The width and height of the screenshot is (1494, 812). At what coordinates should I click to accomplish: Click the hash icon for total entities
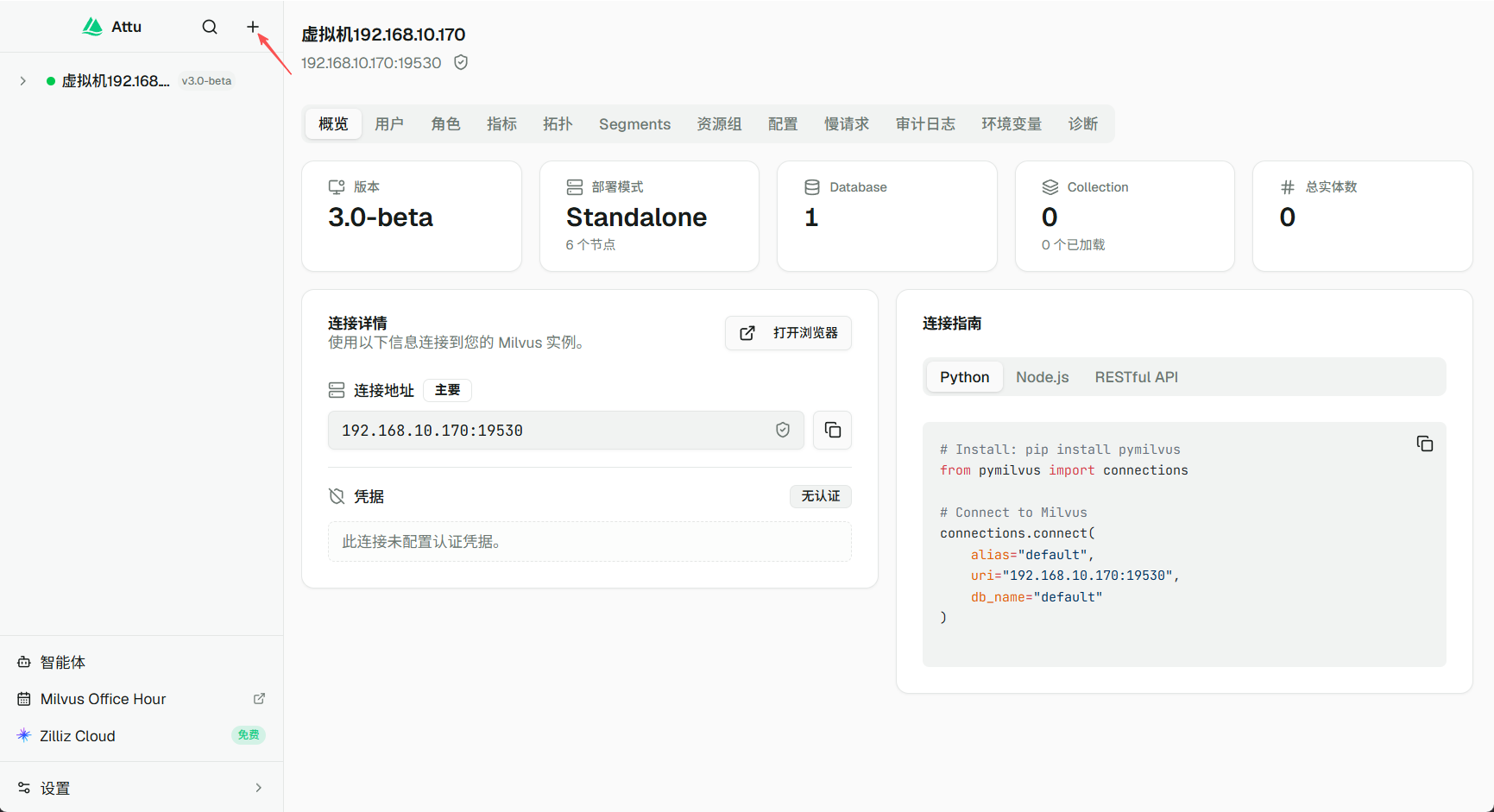(x=1288, y=187)
